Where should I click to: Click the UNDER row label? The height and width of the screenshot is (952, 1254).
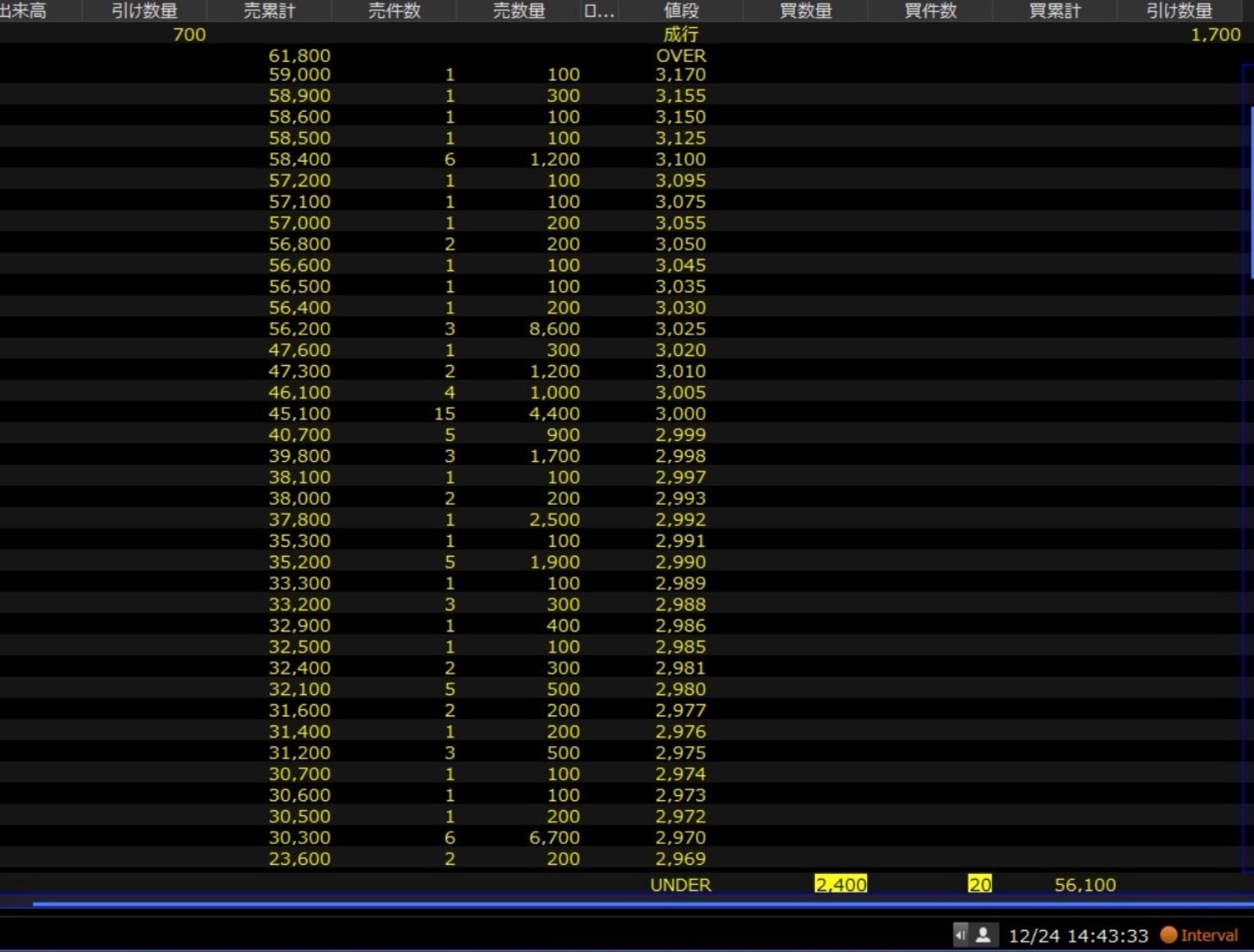tap(680, 884)
